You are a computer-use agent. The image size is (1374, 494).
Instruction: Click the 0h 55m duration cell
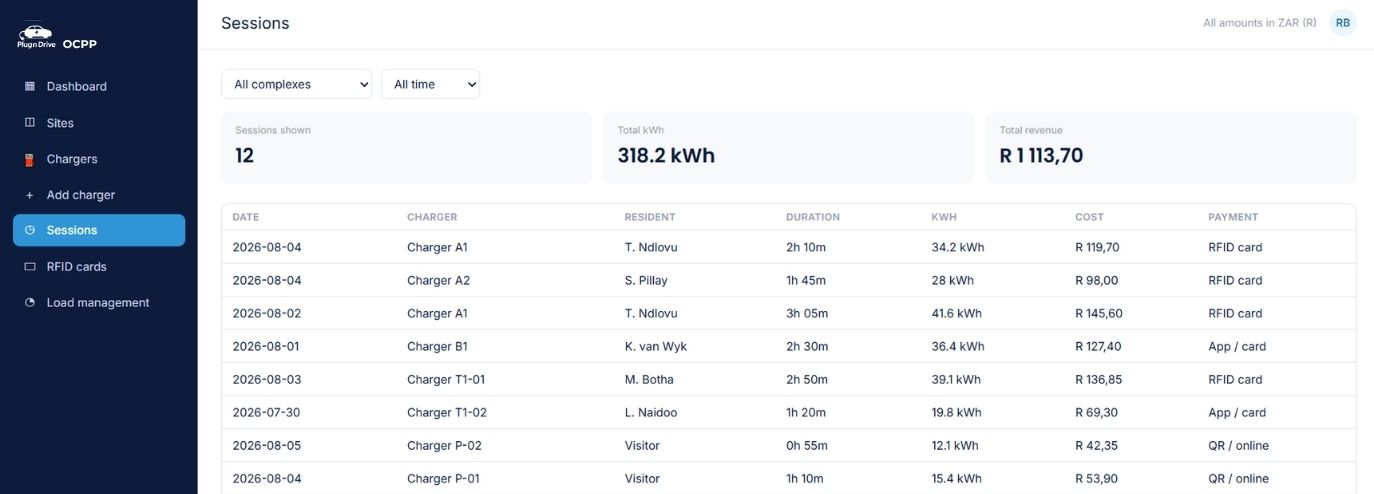pyautogui.click(x=806, y=445)
